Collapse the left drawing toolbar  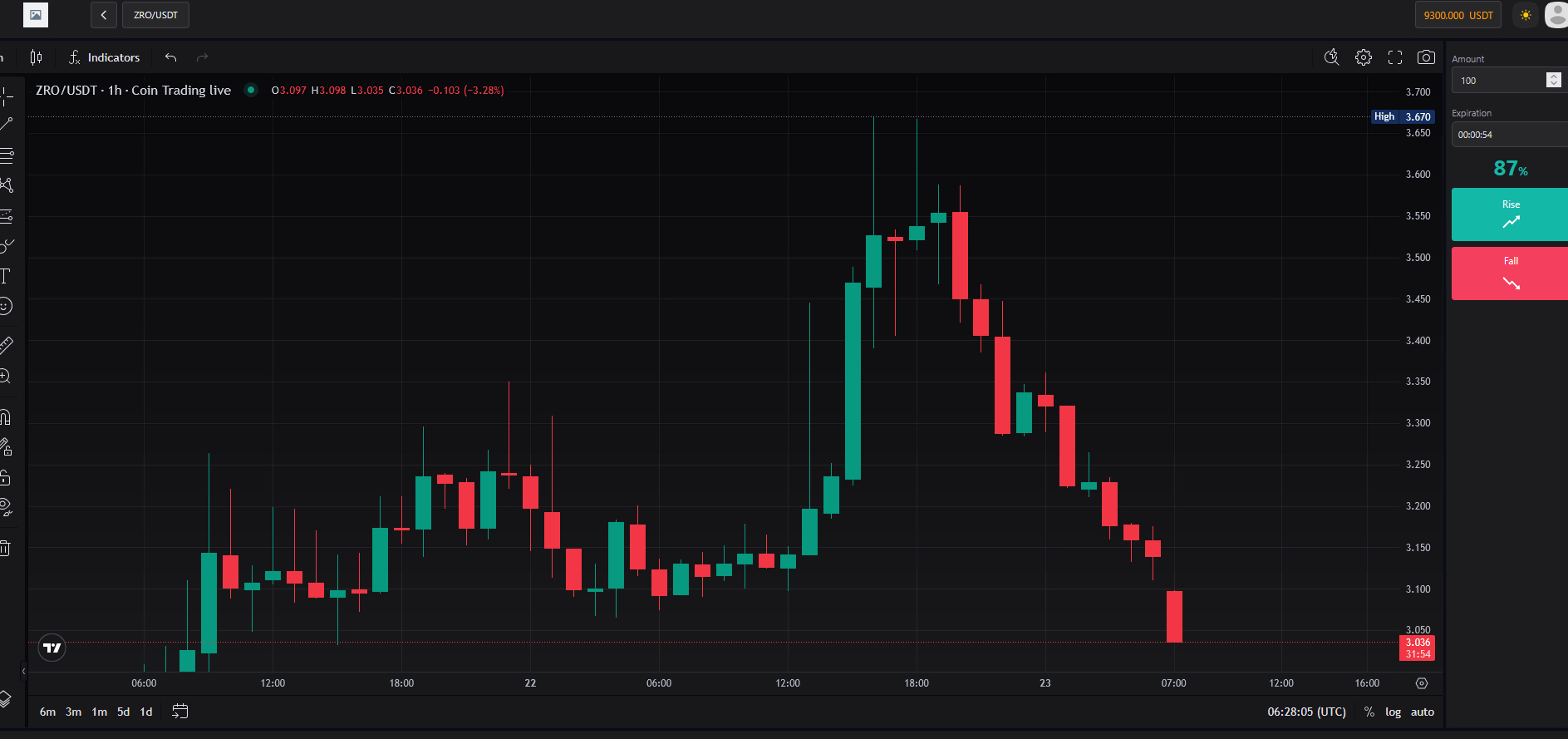(23, 671)
